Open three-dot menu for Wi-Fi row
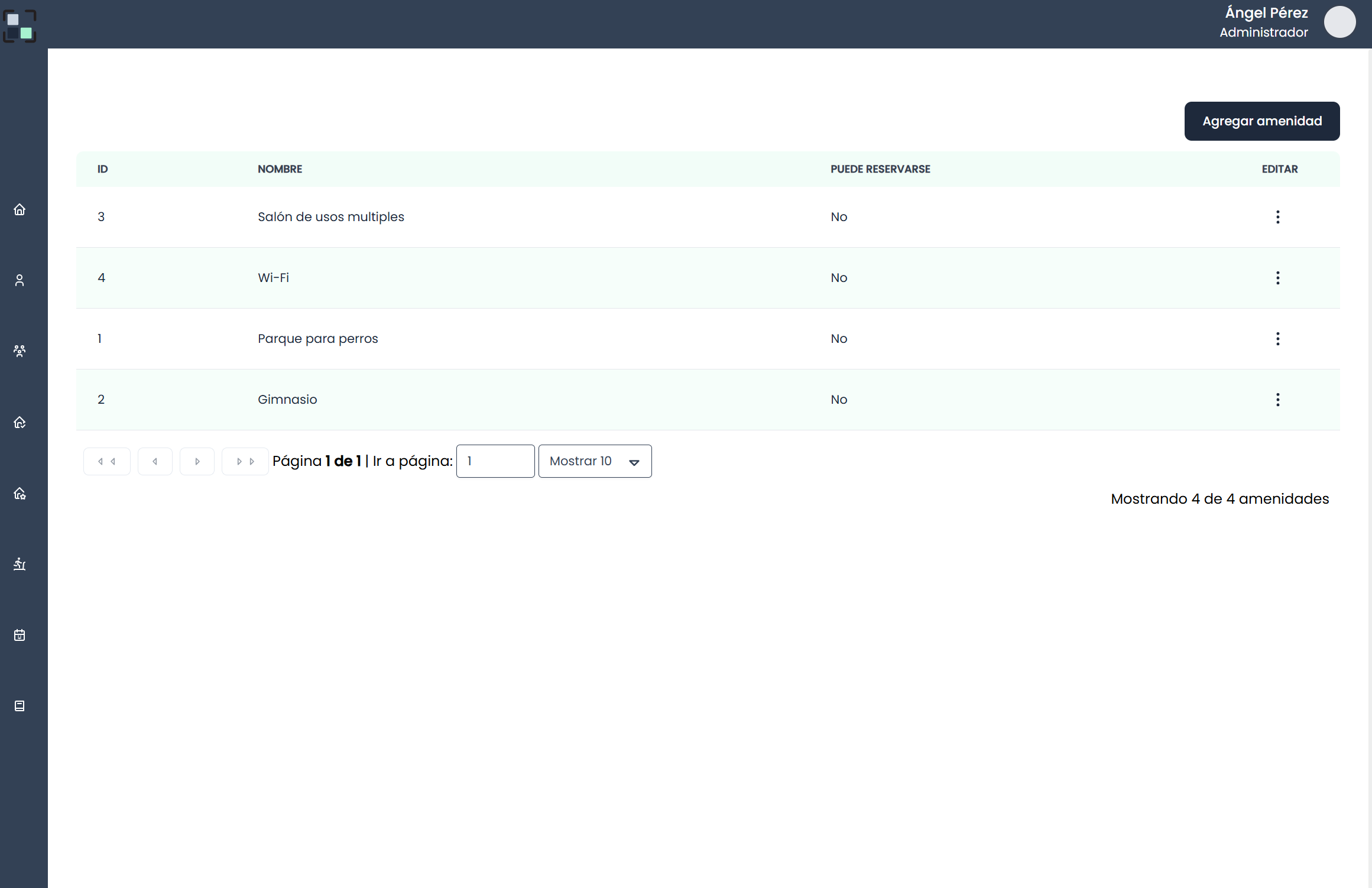Image resolution: width=1372 pixels, height=888 pixels. tap(1277, 278)
